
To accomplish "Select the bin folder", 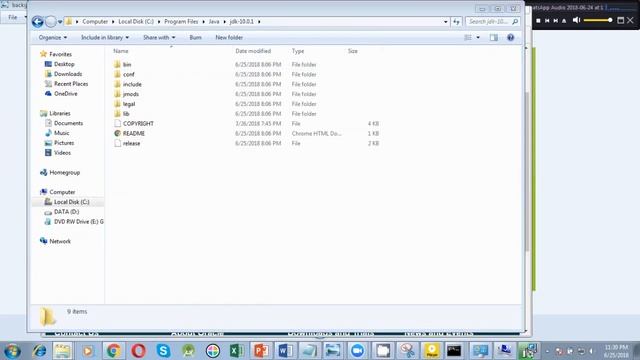I will 127,64.
